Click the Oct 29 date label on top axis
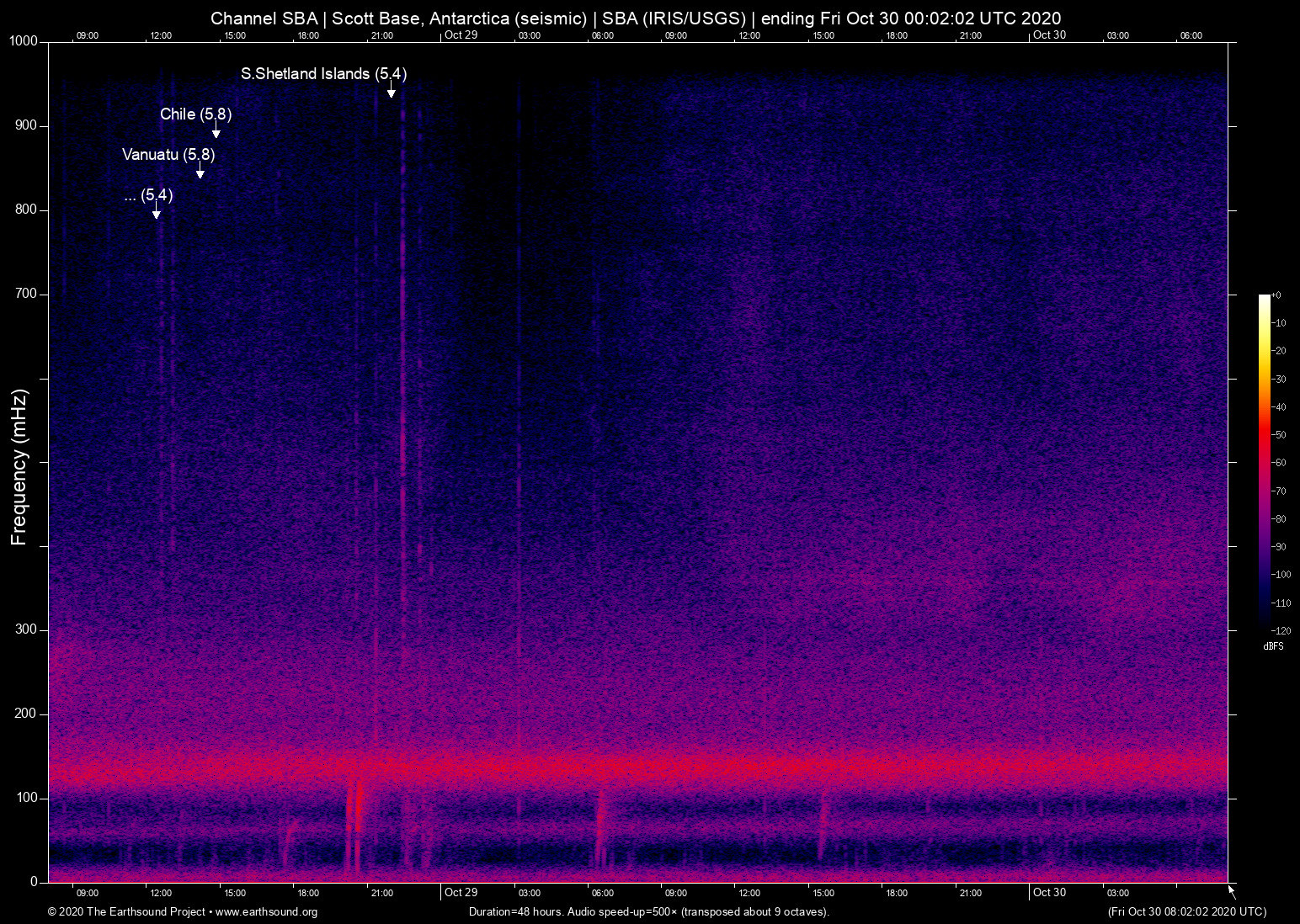Screen dimensions: 1300x924 click(x=461, y=35)
